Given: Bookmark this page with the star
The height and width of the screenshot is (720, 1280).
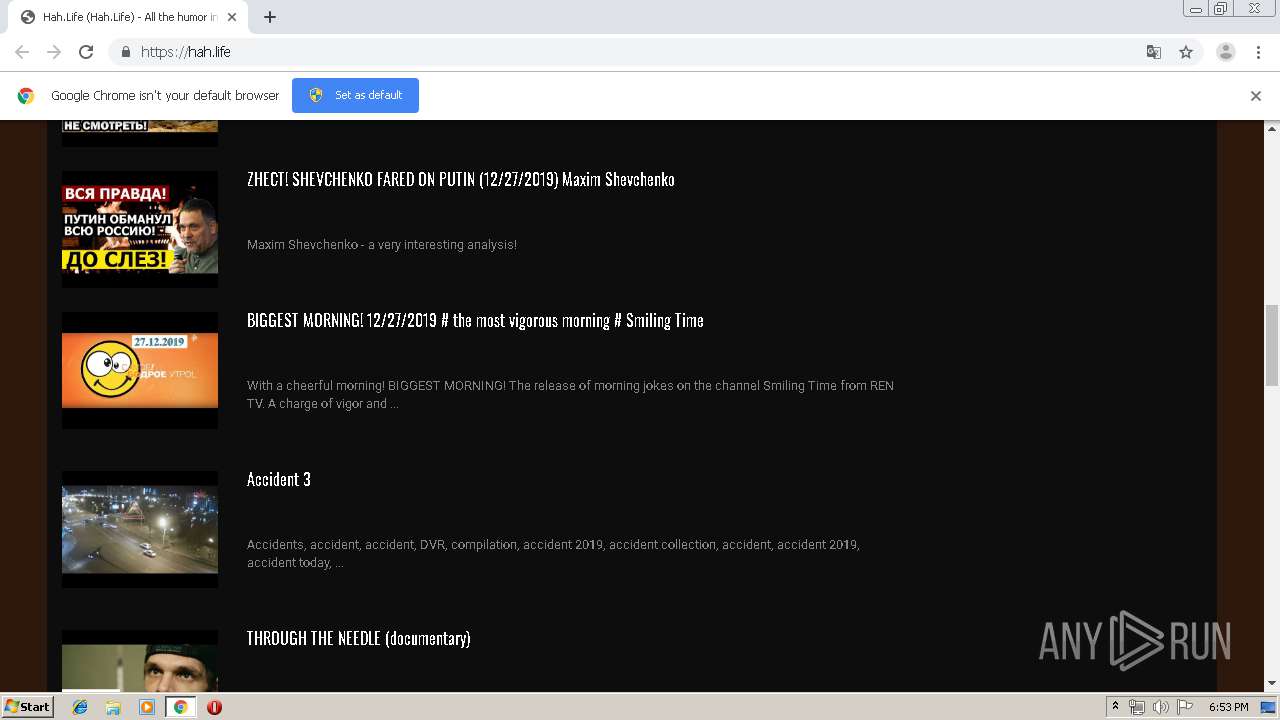Looking at the screenshot, I should (1186, 52).
